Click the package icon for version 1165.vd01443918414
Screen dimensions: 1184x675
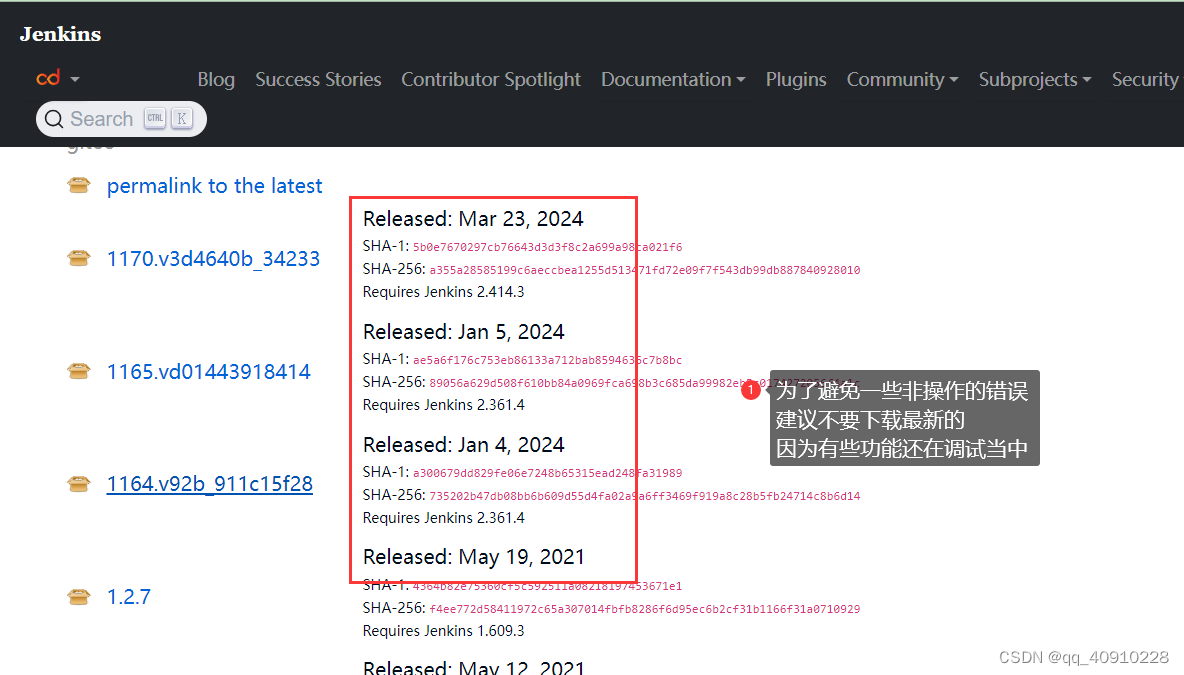[79, 371]
